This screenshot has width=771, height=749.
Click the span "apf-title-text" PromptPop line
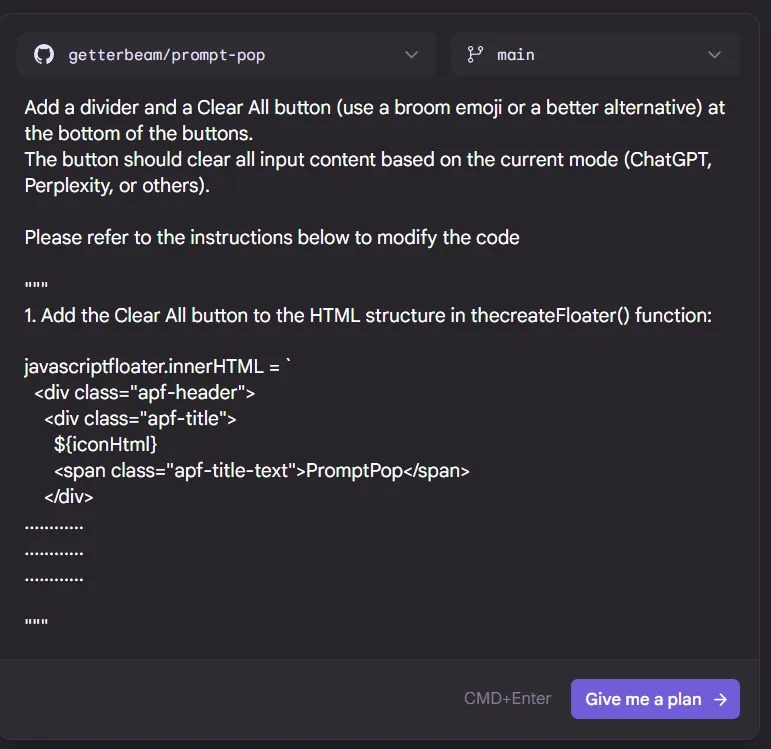261,471
